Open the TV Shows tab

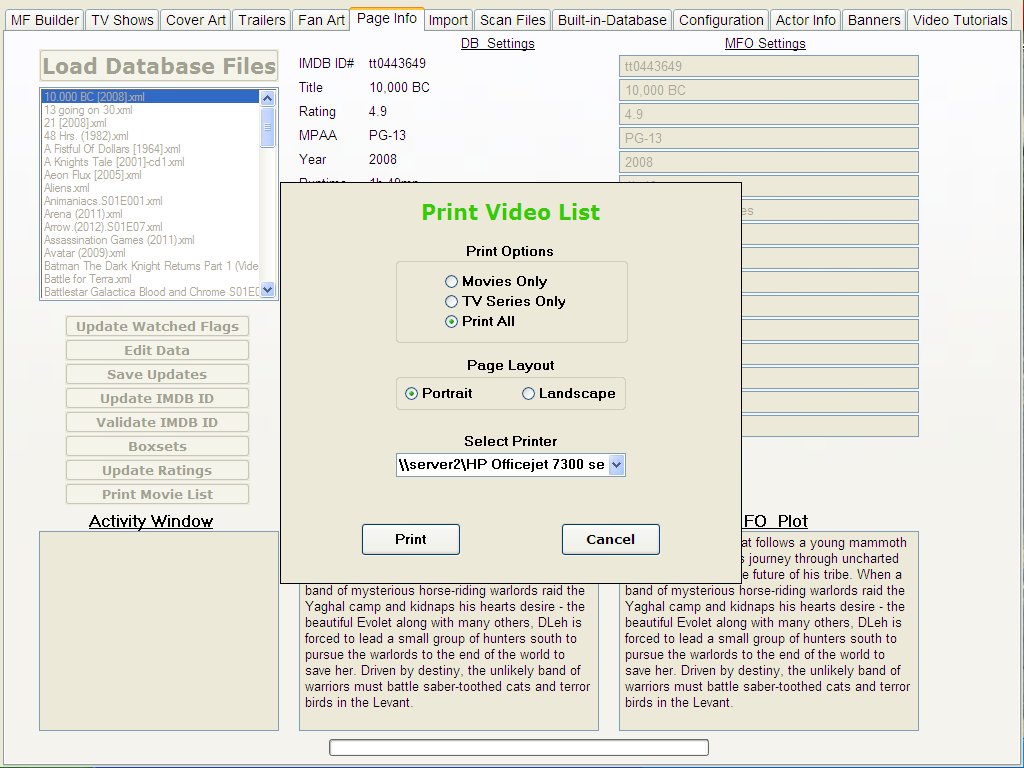tap(122, 20)
